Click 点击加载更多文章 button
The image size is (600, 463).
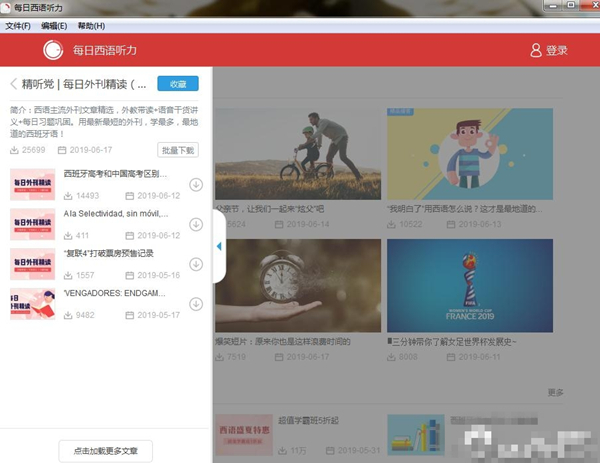click(106, 451)
